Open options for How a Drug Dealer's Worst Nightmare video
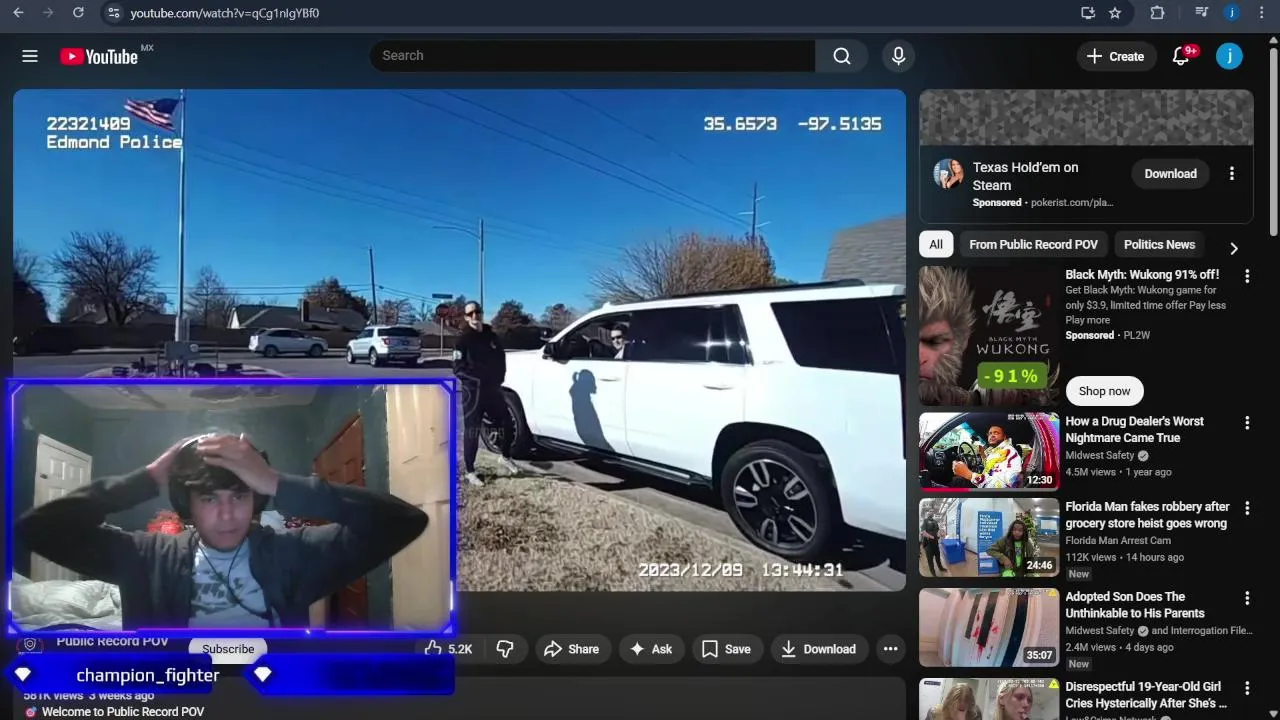The image size is (1280, 720). [1247, 423]
